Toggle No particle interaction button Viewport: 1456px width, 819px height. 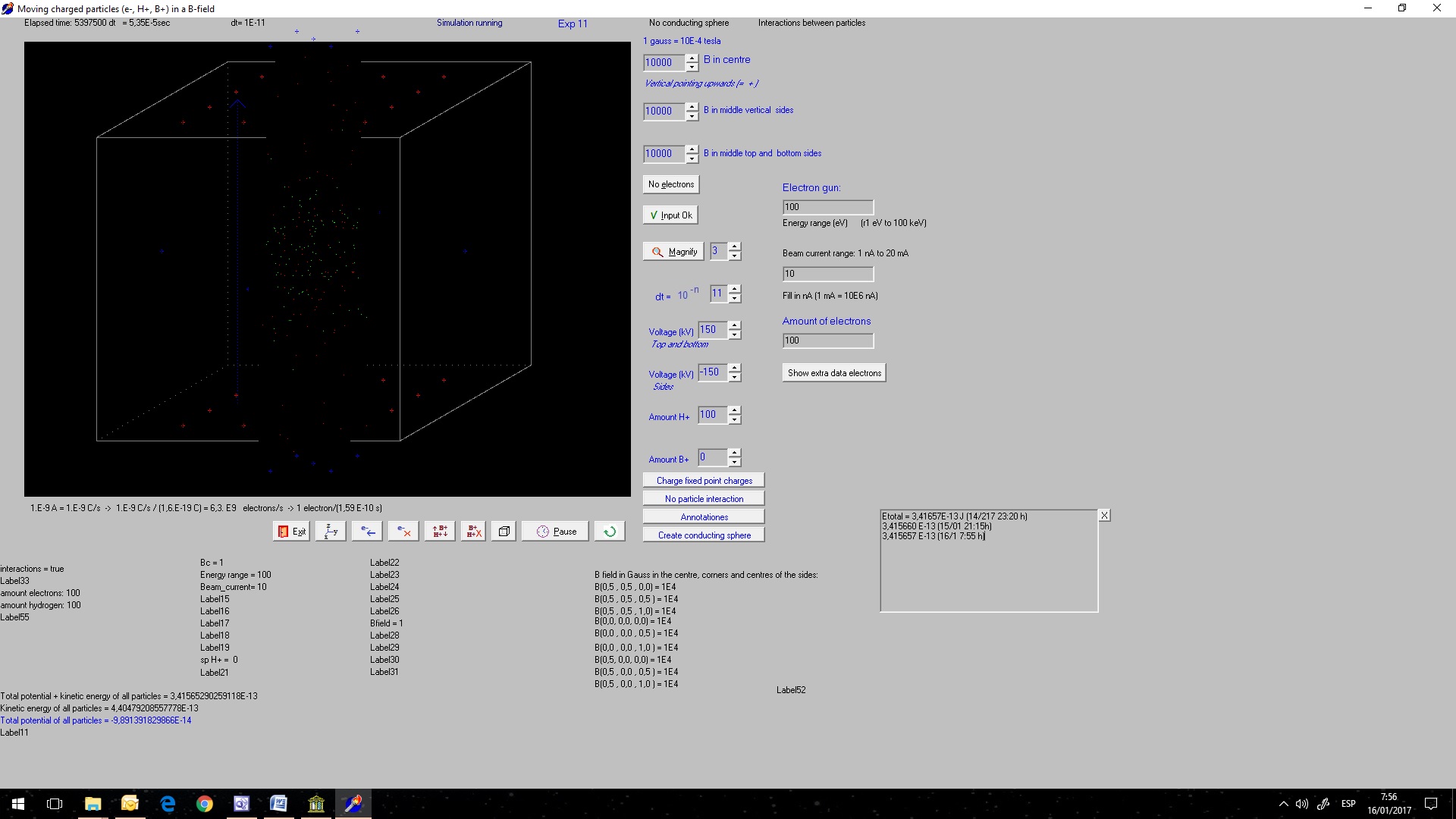[x=704, y=499]
